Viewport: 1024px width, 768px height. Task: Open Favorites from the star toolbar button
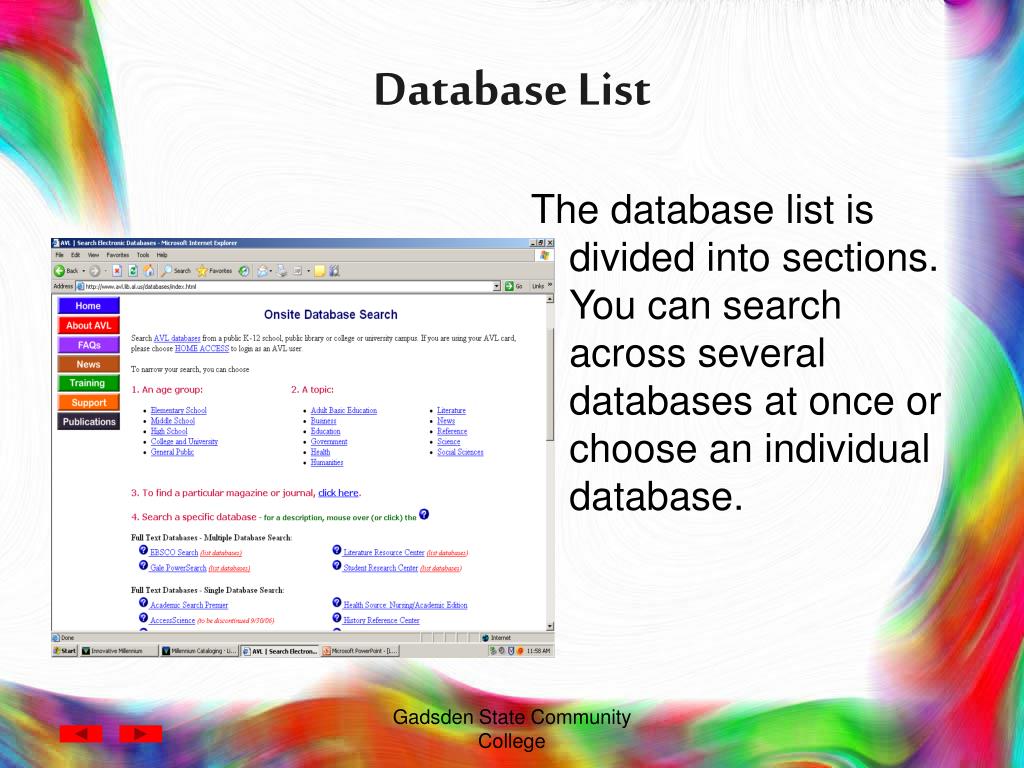[214, 271]
